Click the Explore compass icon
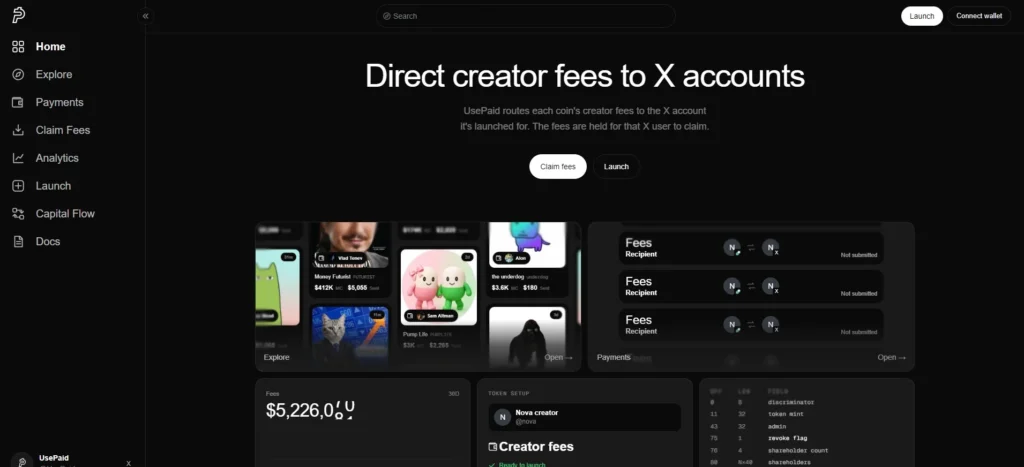The image size is (1024, 467). 18,74
